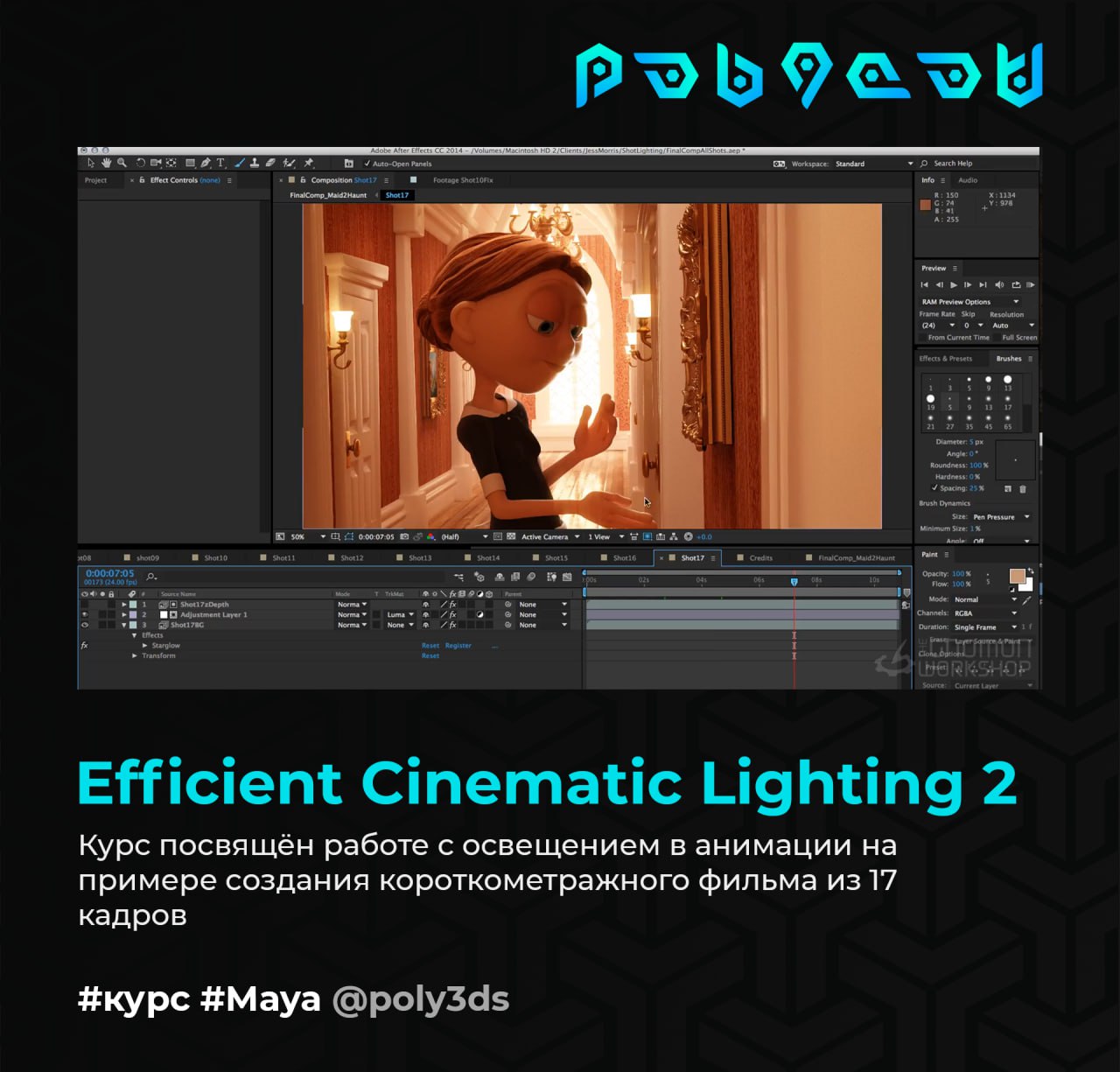Image resolution: width=1120 pixels, height=1072 pixels.
Task: Click the Paint foreground color swatch
Action: click(x=1018, y=576)
